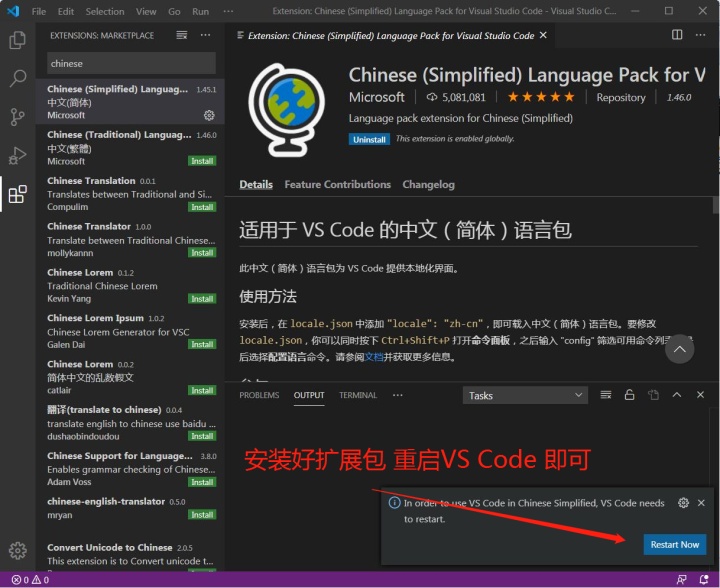Open the Manage gear in activity bar
720x588 pixels.
(x=17, y=550)
